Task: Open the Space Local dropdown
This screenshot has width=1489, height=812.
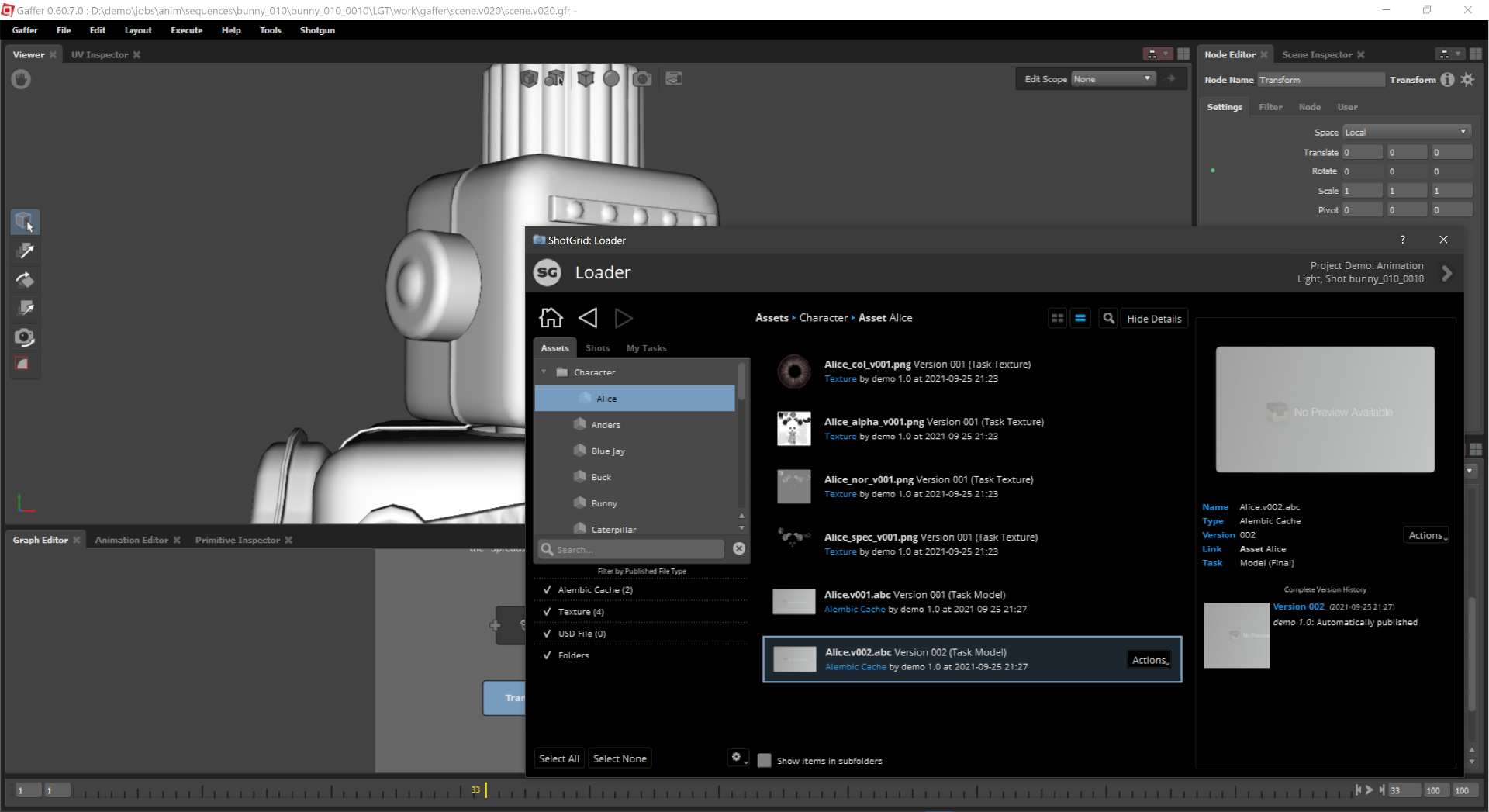Action: click(1407, 132)
